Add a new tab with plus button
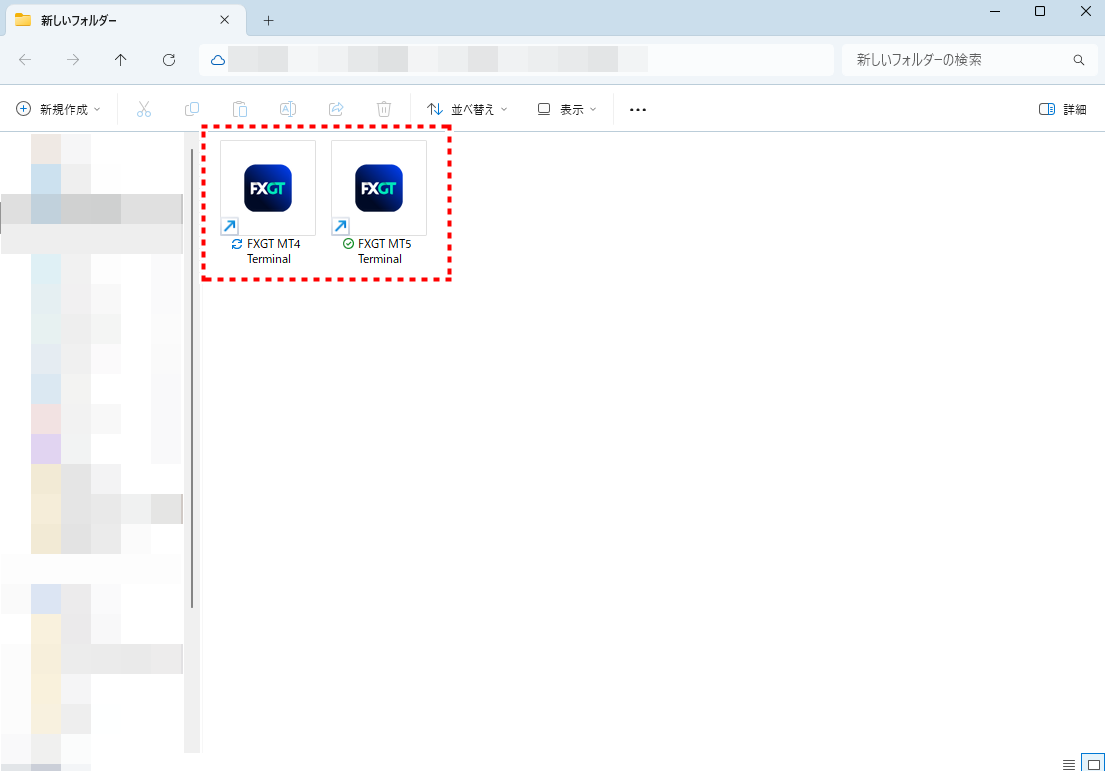The height and width of the screenshot is (771, 1105). tap(268, 20)
